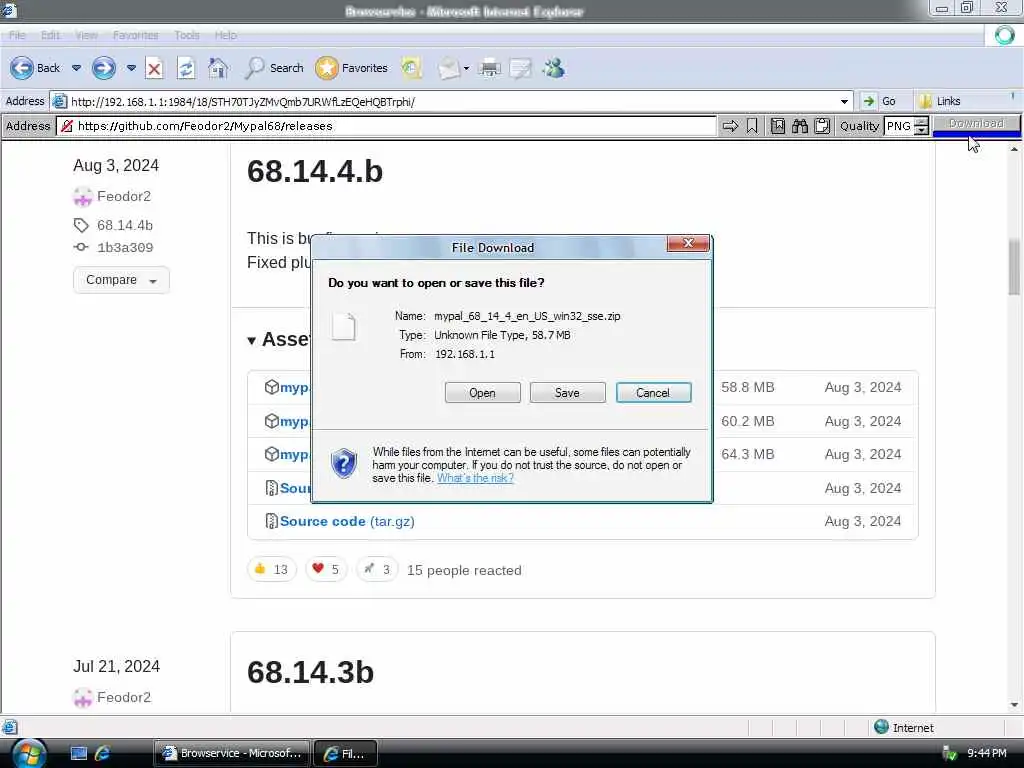The image size is (1024, 768).
Task: Open the Tools menu
Action: (187, 35)
